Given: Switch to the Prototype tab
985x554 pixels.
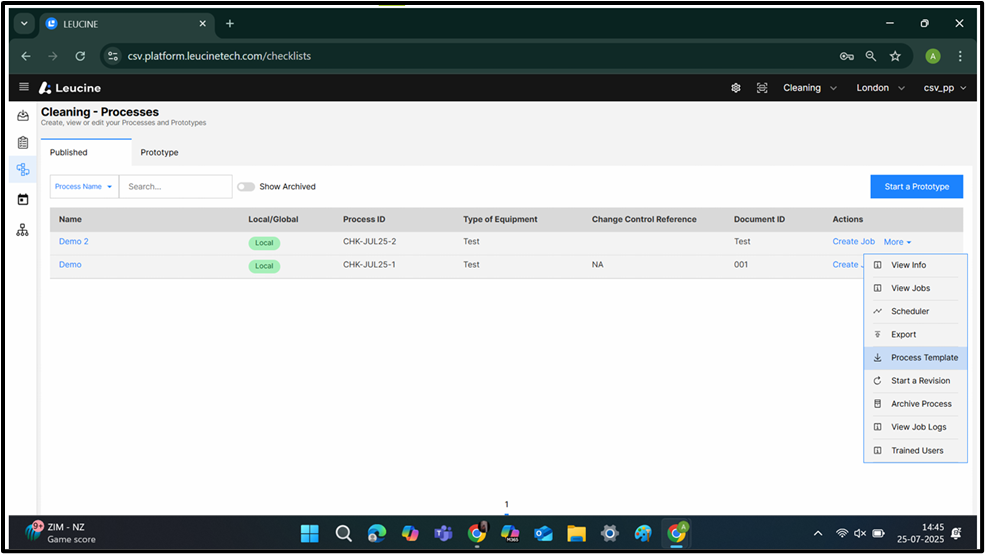Looking at the screenshot, I should [x=159, y=153].
